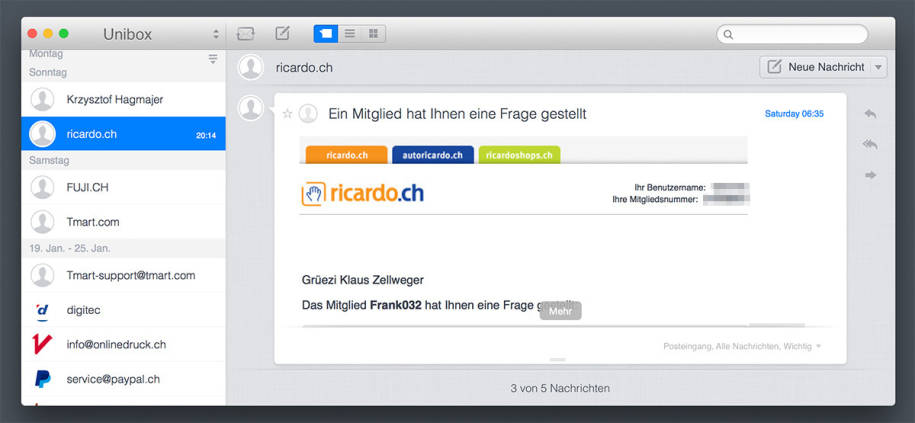The width and height of the screenshot is (915, 423).
Task: Click the search field
Action: pyautogui.click(x=792, y=34)
